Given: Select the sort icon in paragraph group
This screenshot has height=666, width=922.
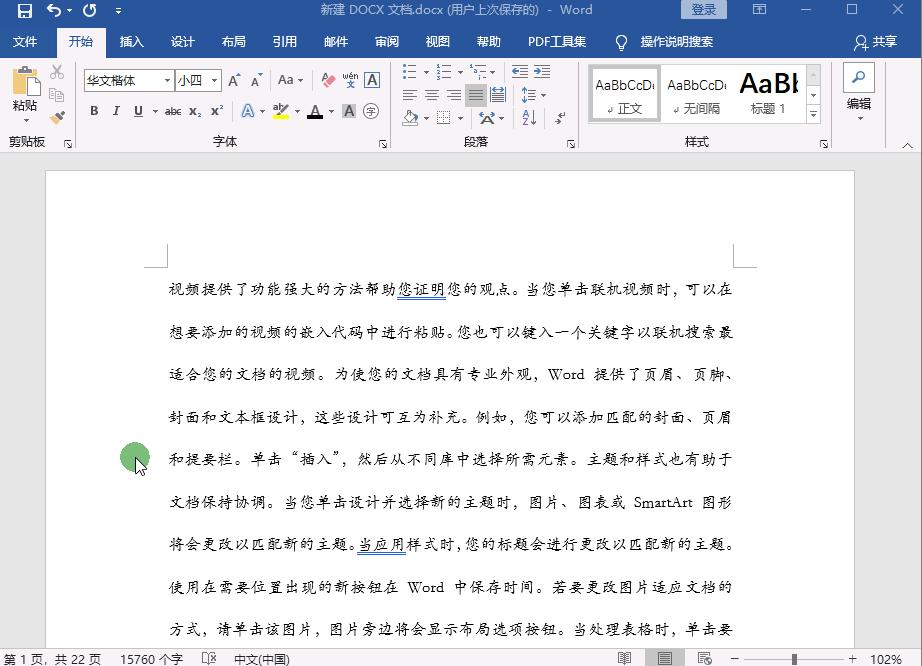Looking at the screenshot, I should (528, 118).
